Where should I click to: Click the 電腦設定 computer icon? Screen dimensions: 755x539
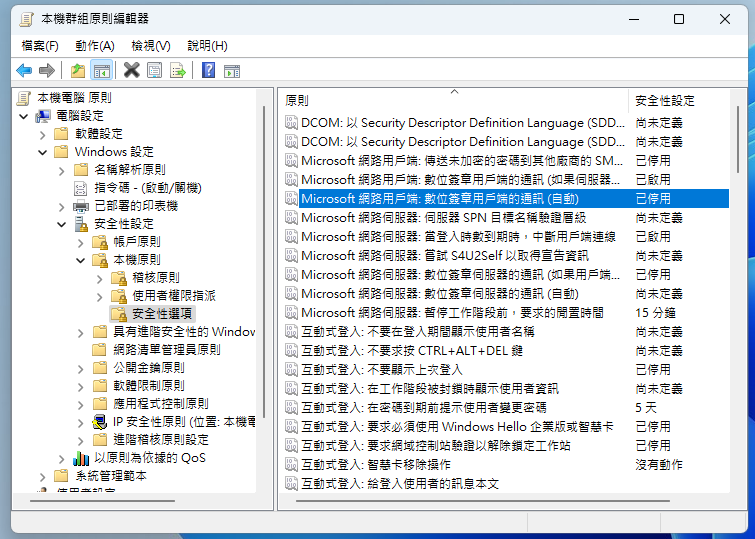(43, 116)
